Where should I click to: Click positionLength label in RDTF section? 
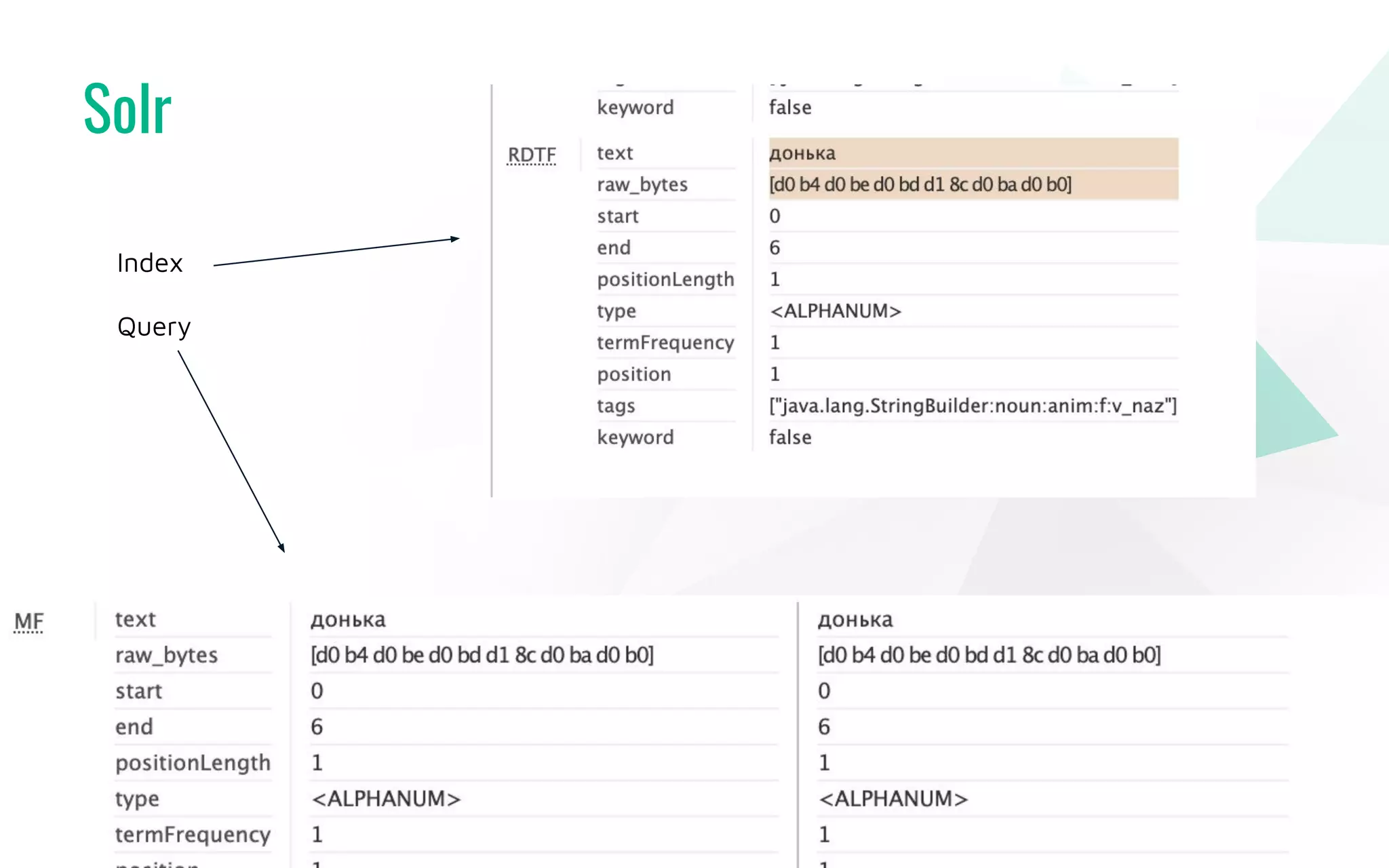click(665, 279)
